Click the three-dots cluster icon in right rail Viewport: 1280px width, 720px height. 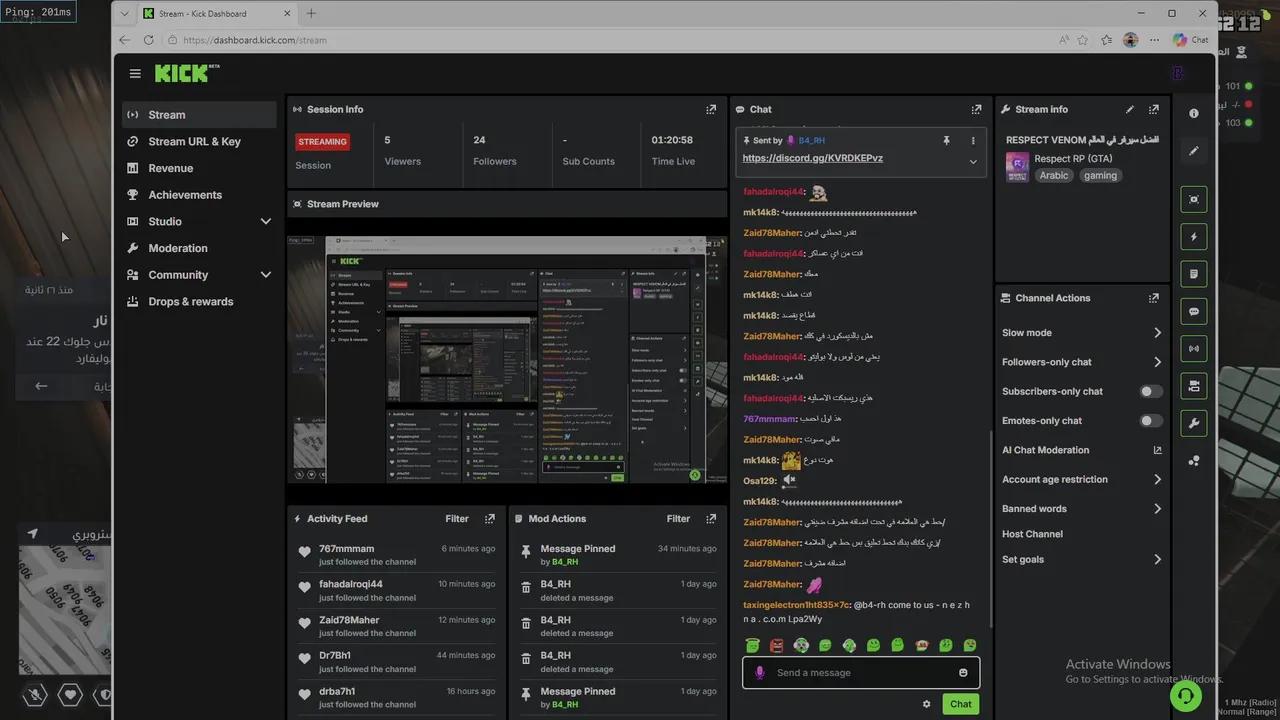pyautogui.click(x=1194, y=461)
